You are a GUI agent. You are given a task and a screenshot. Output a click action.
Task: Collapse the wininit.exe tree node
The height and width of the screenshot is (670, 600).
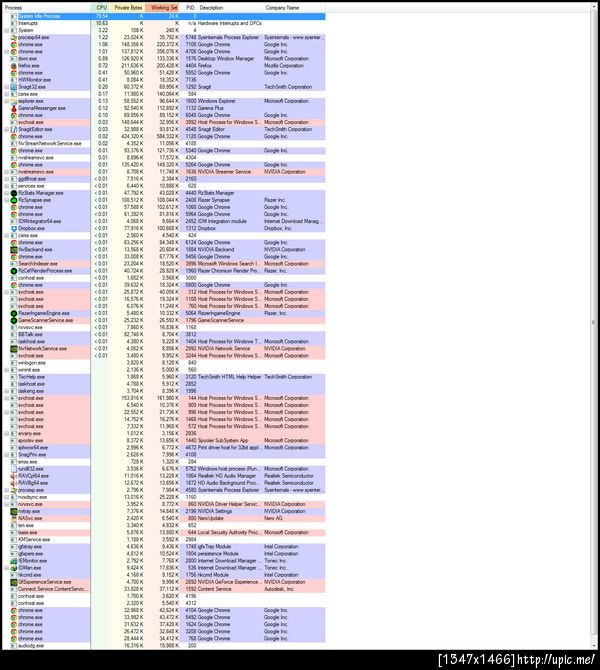pos(6,370)
